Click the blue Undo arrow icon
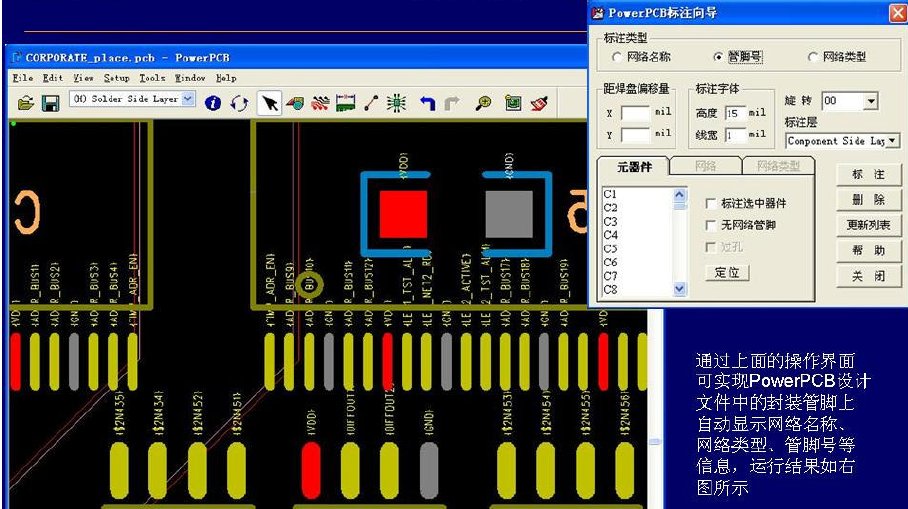908x509 pixels. (x=427, y=103)
